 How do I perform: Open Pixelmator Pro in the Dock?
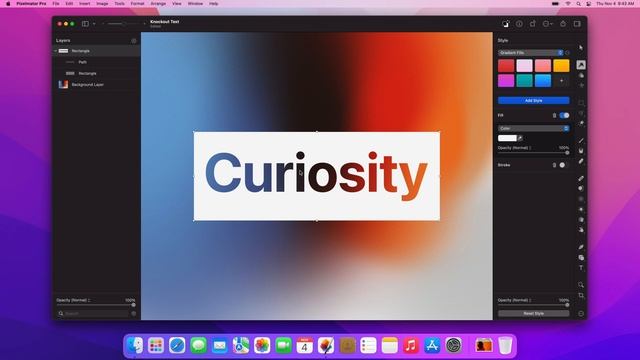(326, 345)
